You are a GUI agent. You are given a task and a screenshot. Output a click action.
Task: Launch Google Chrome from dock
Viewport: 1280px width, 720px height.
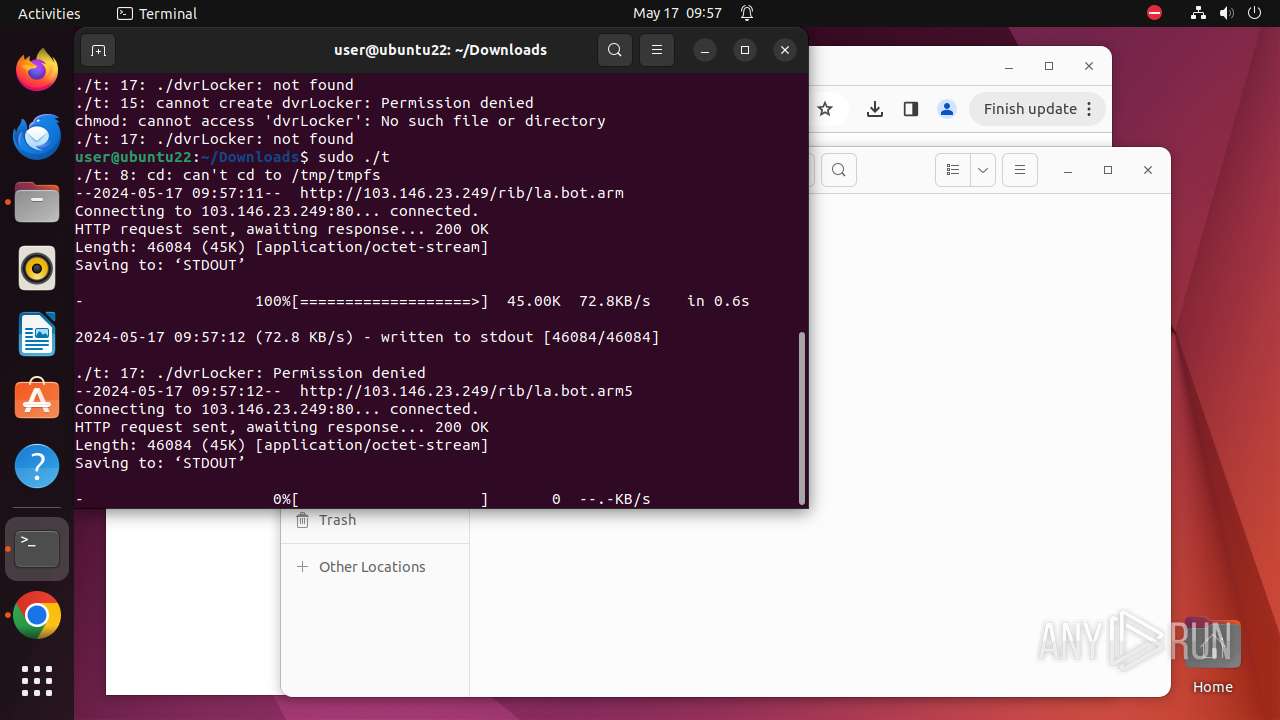pyautogui.click(x=37, y=615)
